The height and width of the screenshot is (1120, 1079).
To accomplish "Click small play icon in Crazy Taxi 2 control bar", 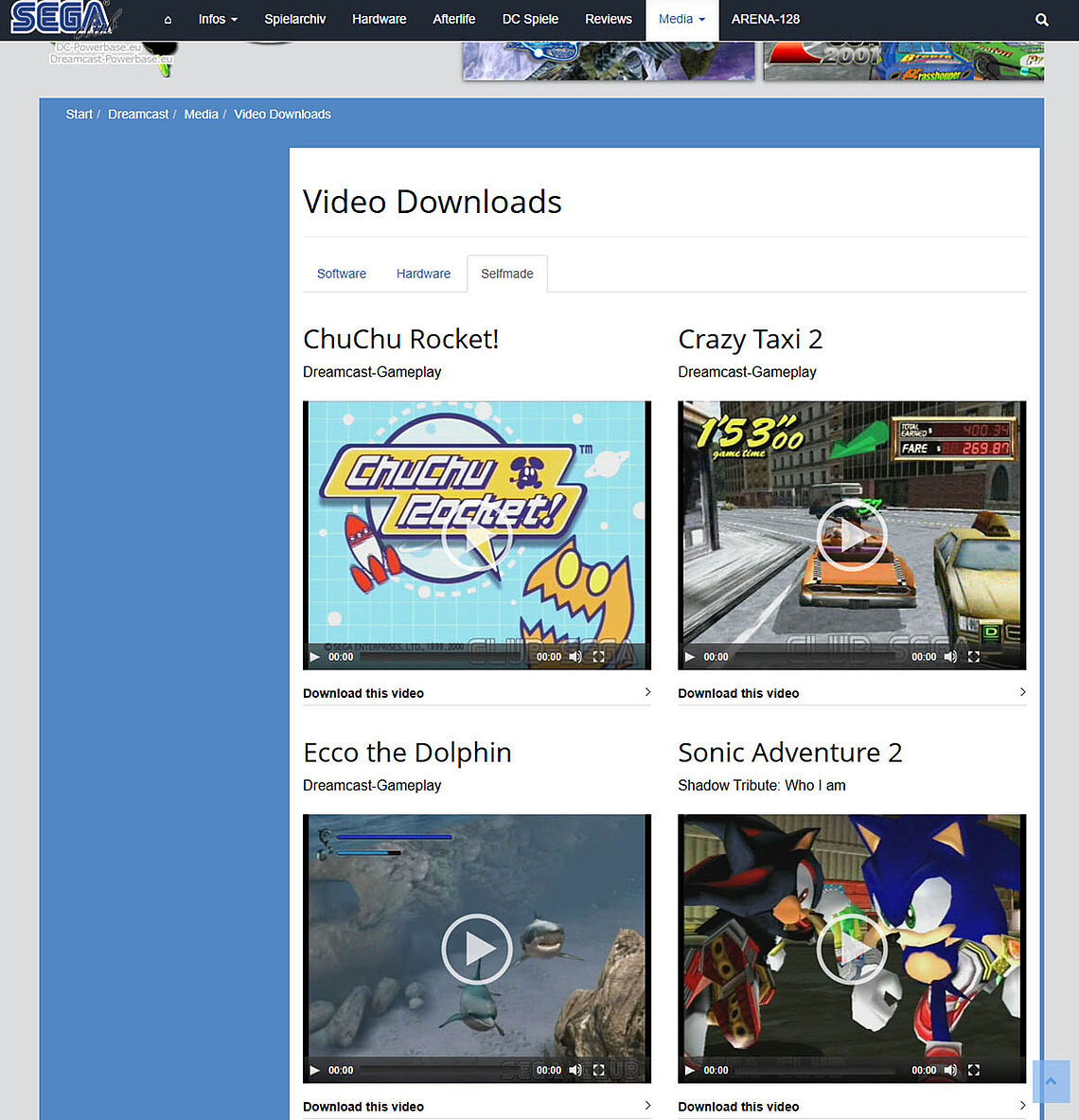I will click(689, 656).
